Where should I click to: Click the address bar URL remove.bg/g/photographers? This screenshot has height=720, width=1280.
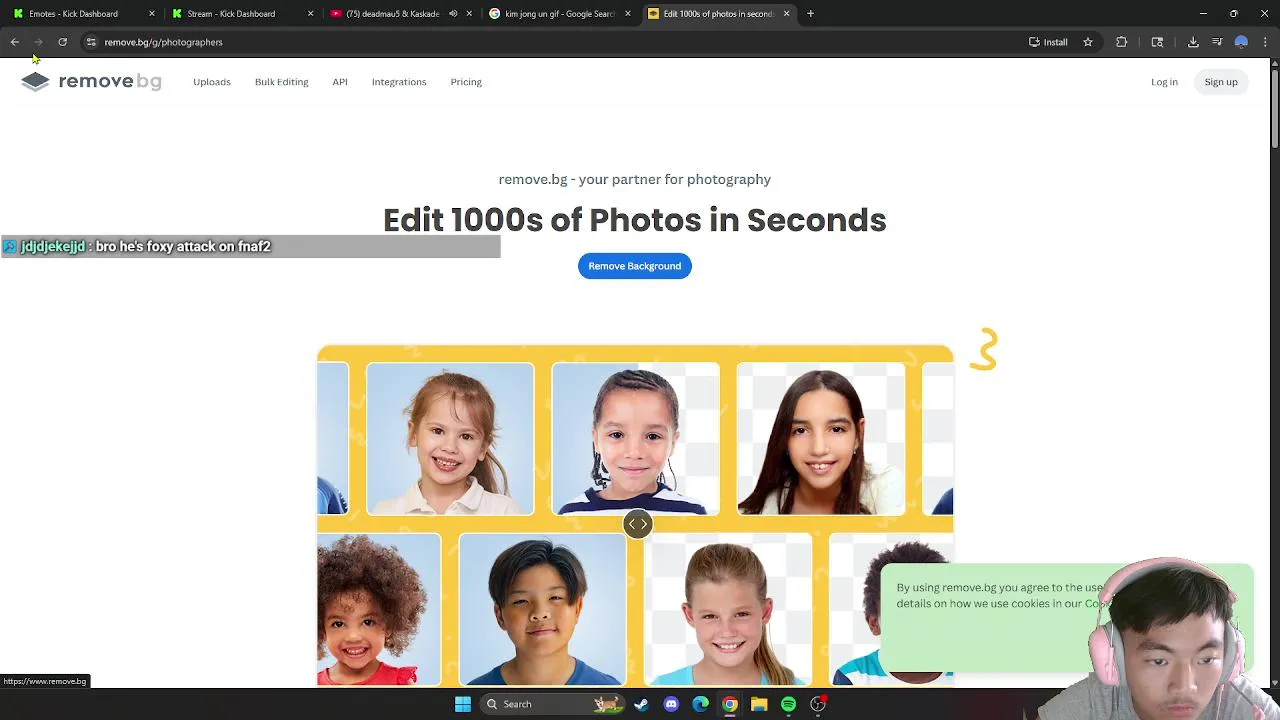click(x=163, y=42)
